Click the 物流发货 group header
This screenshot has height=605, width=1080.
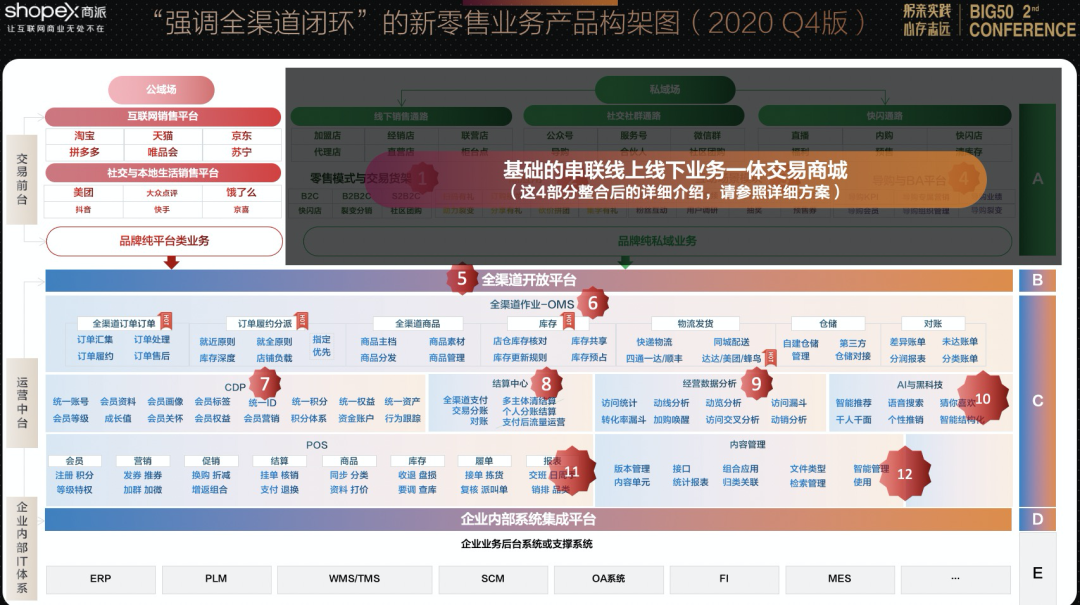click(695, 323)
